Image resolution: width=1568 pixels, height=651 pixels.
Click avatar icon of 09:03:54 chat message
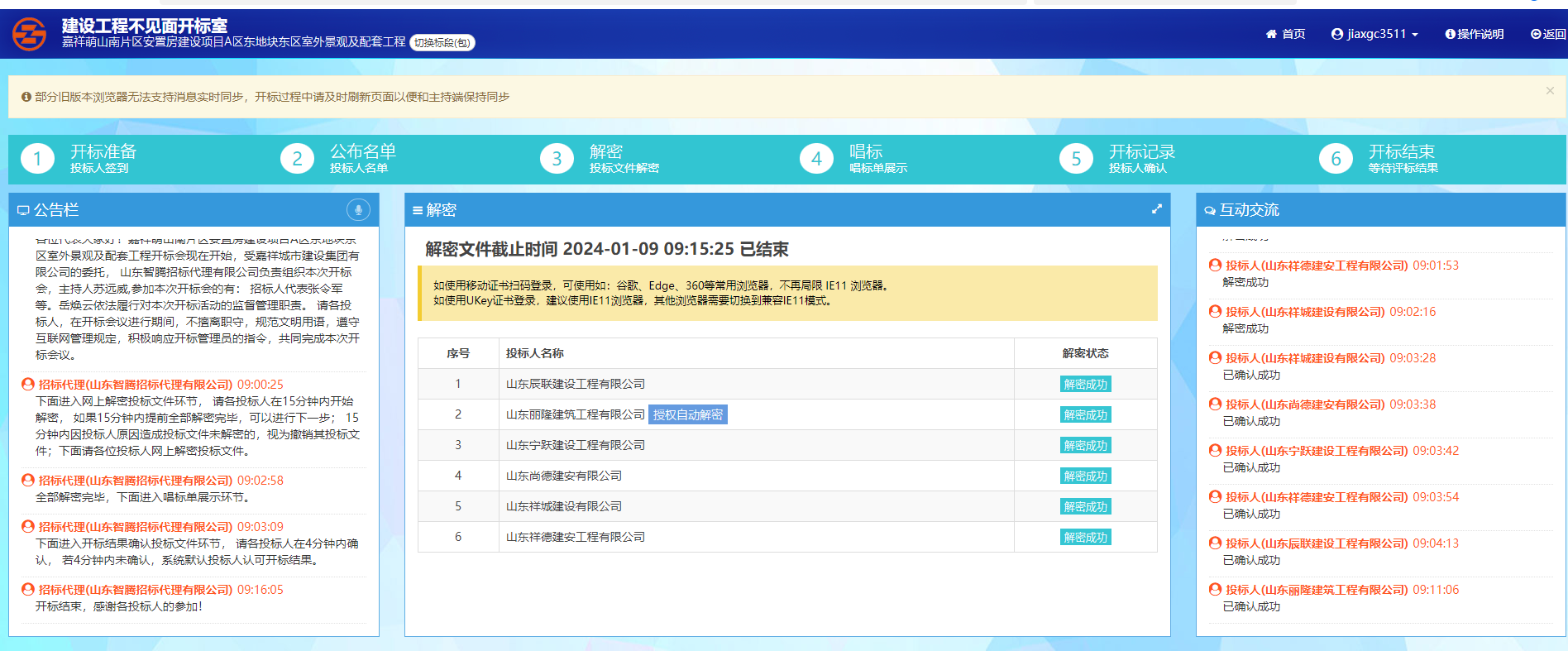click(x=1215, y=496)
